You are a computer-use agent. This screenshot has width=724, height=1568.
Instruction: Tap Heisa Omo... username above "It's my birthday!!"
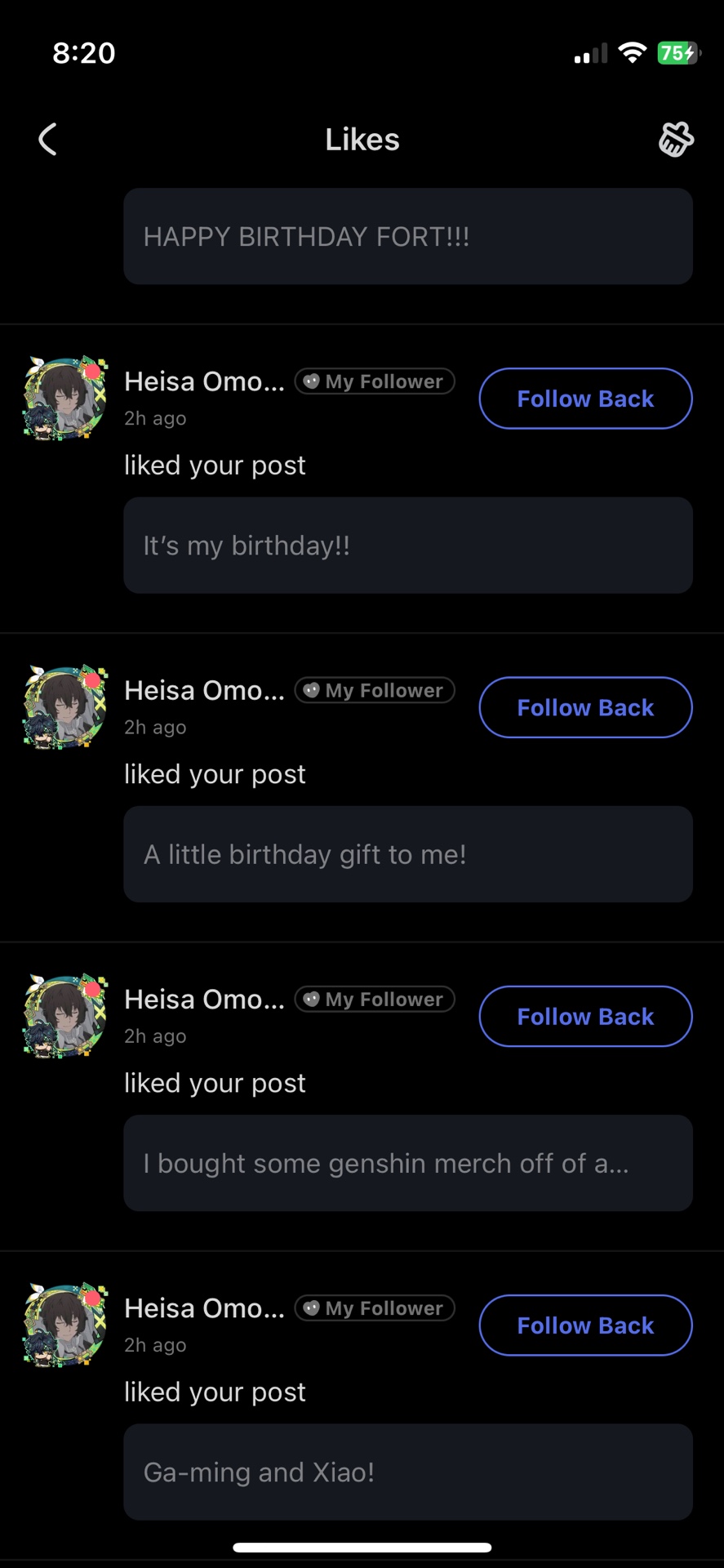click(204, 381)
